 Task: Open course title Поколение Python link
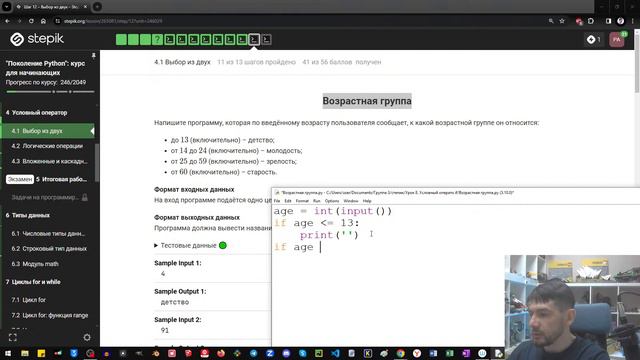click(45, 68)
